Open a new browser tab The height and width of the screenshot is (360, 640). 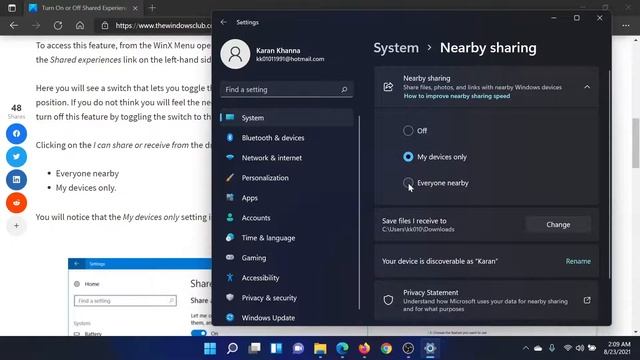click(152, 8)
